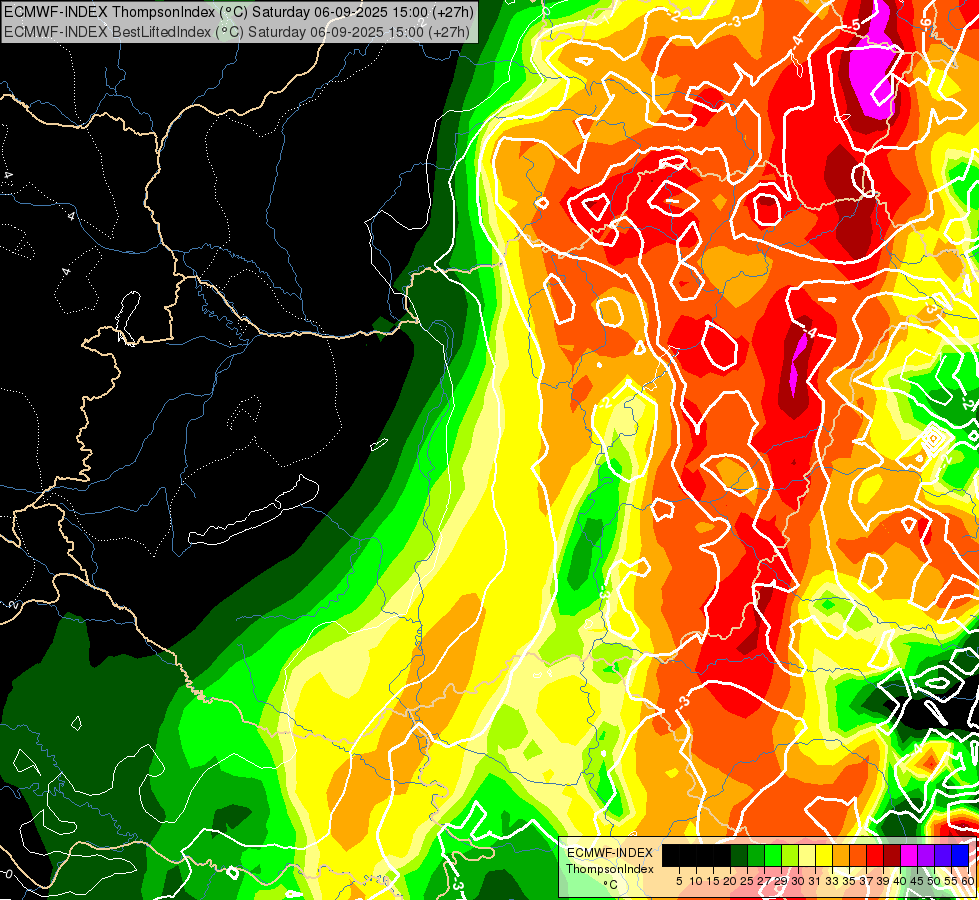This screenshot has width=979, height=900.
Task: Click the -5 contour label on the map
Action: pyautogui.click(x=854, y=25)
